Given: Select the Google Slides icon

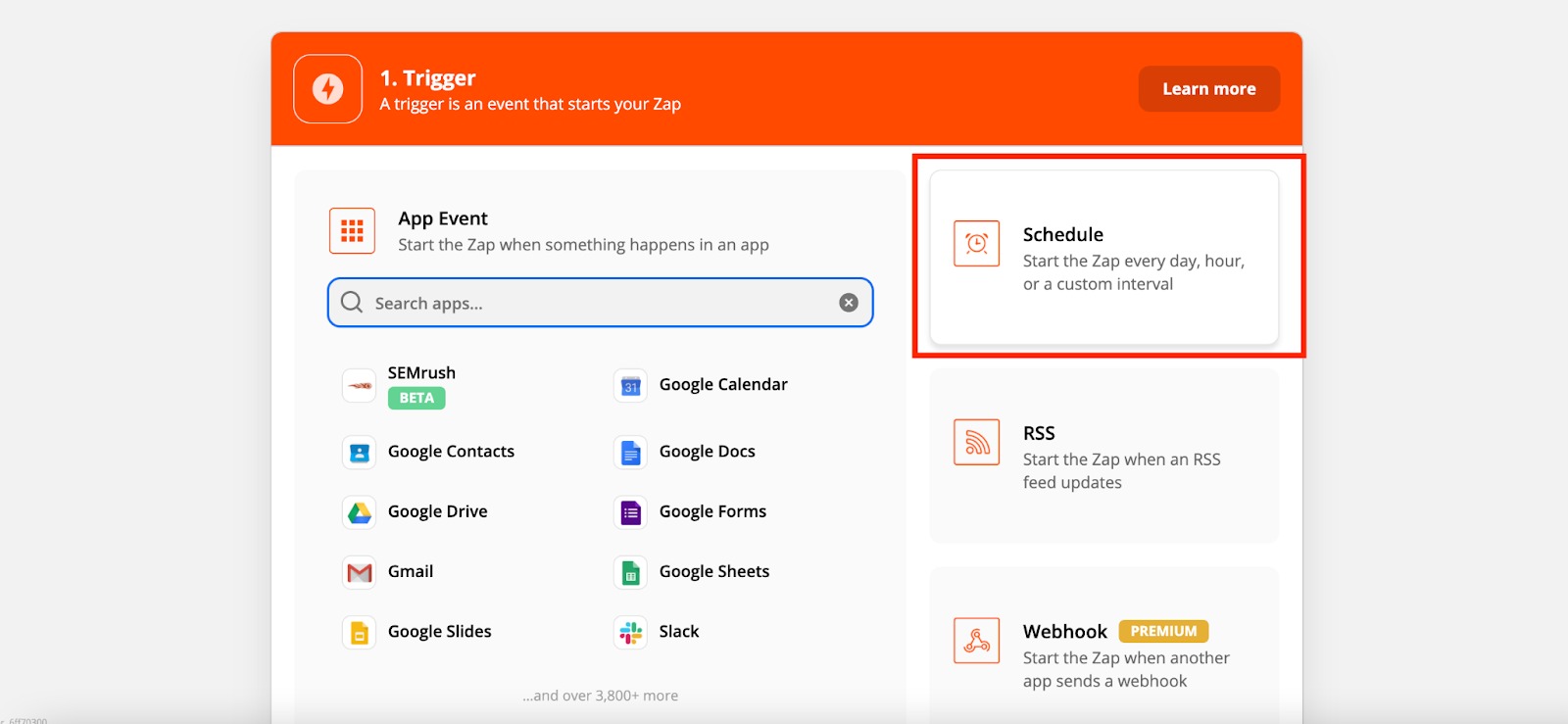Looking at the screenshot, I should [x=360, y=633].
